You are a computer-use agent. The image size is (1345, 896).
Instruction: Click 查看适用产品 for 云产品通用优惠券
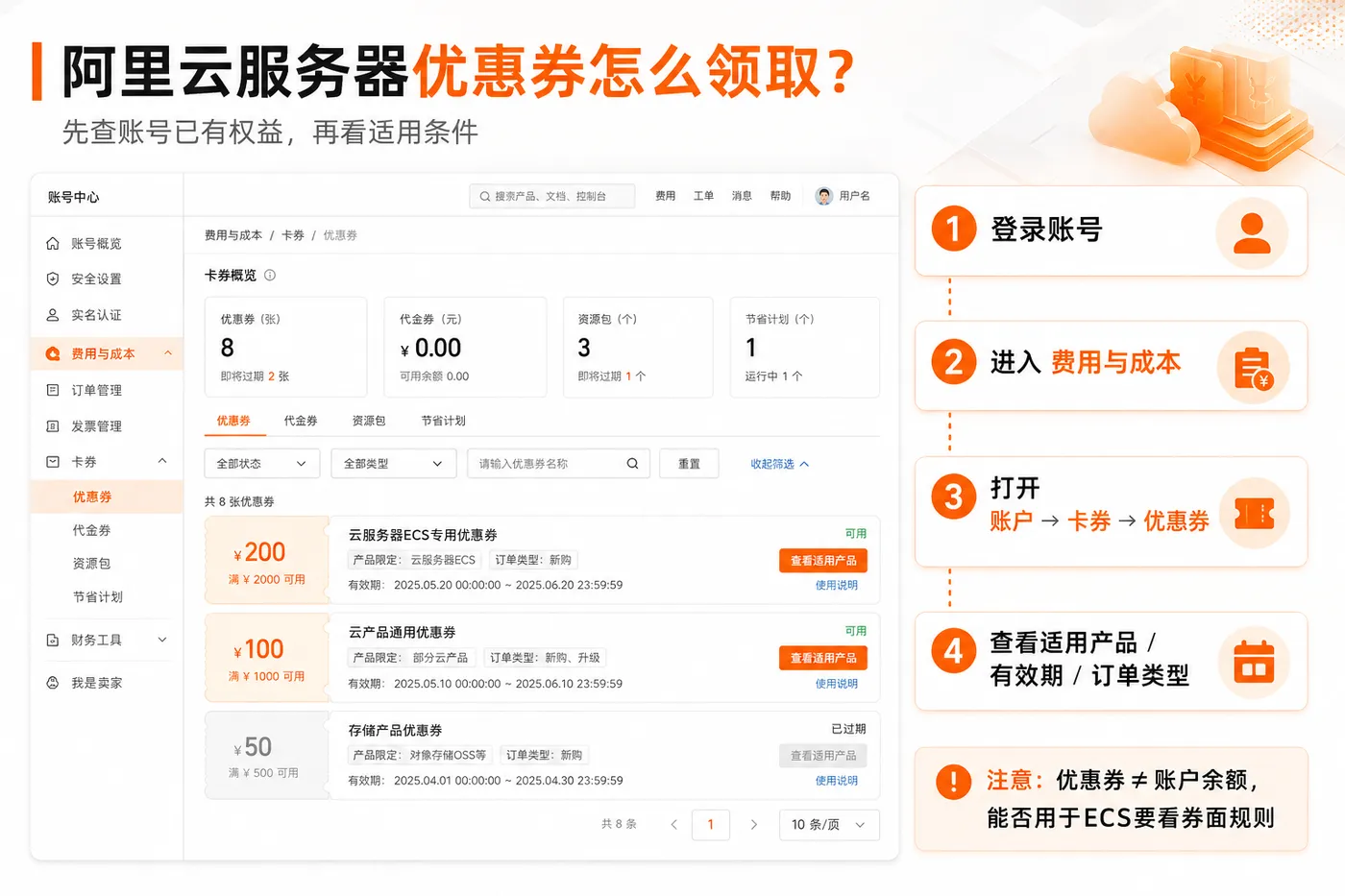(x=823, y=658)
